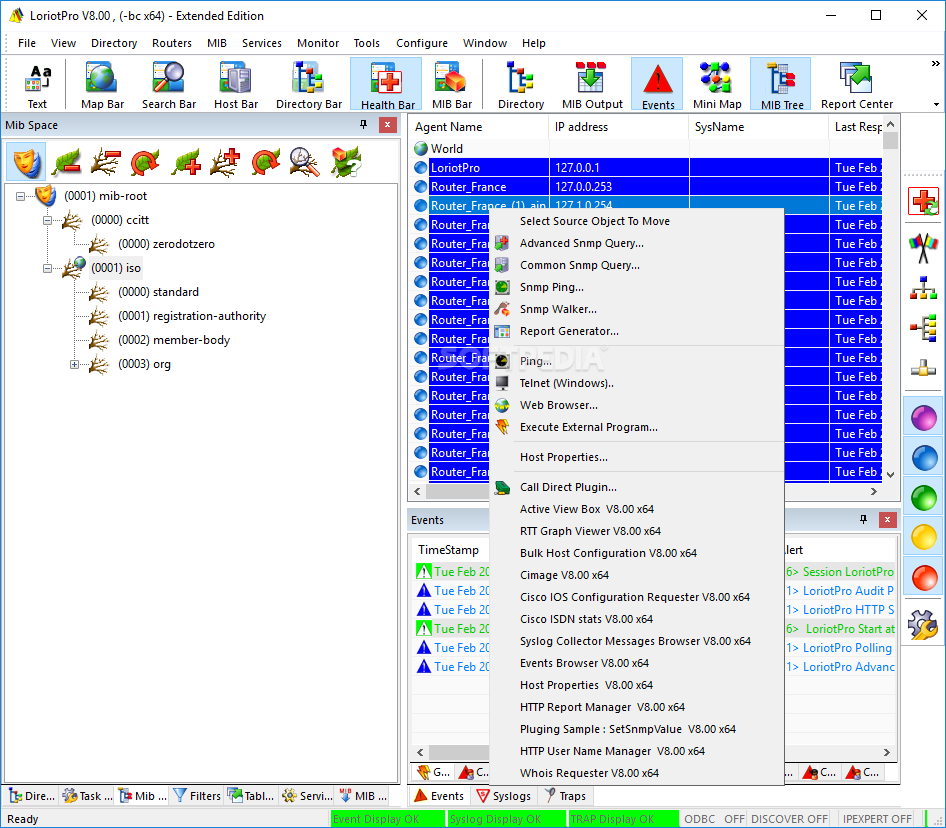946x828 pixels.
Task: Sort by SysName column header
Action: pyautogui.click(x=758, y=127)
